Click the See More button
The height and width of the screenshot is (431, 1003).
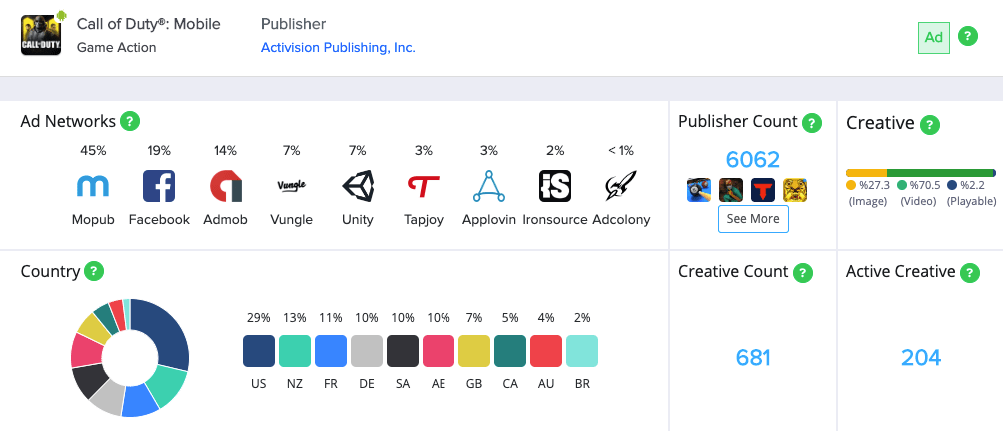click(x=753, y=219)
